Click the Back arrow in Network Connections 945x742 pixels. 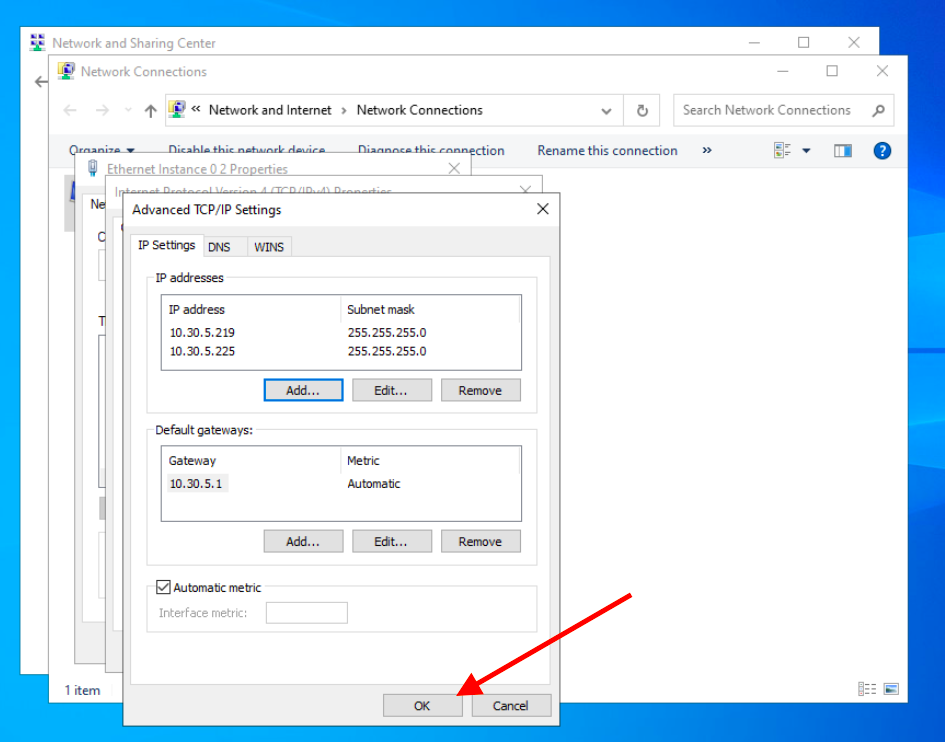71,110
